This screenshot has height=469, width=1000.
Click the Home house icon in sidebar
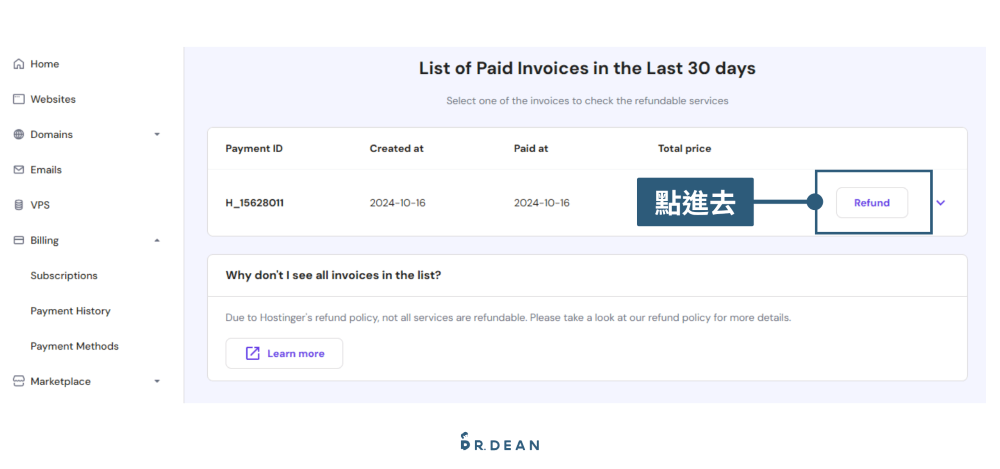tap(18, 64)
